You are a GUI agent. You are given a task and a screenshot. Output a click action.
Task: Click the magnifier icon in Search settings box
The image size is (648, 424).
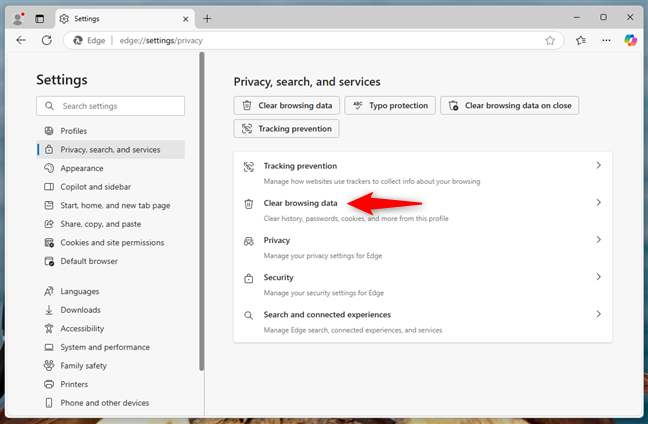tap(49, 106)
